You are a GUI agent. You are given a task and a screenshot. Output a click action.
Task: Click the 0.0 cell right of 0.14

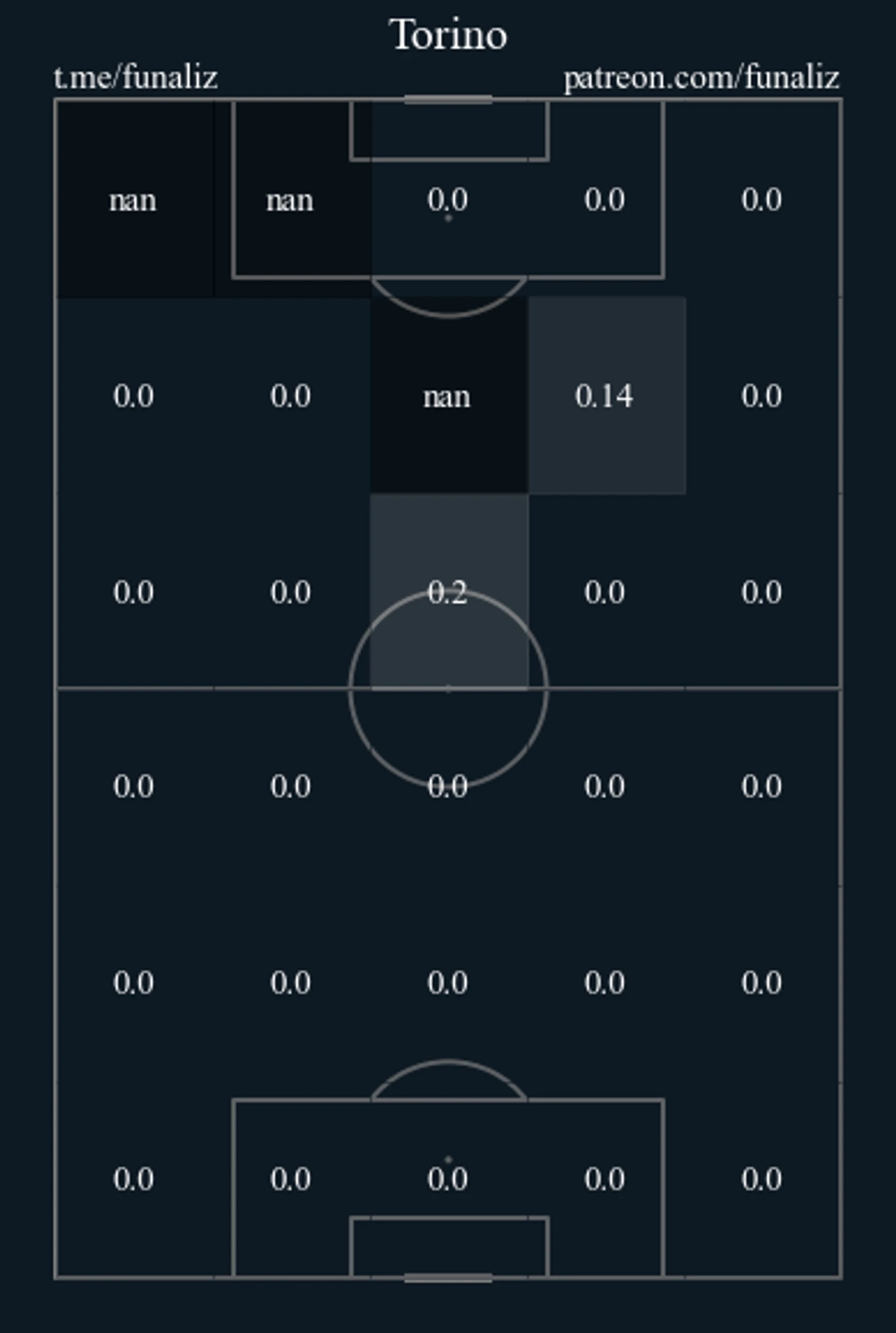click(x=763, y=395)
